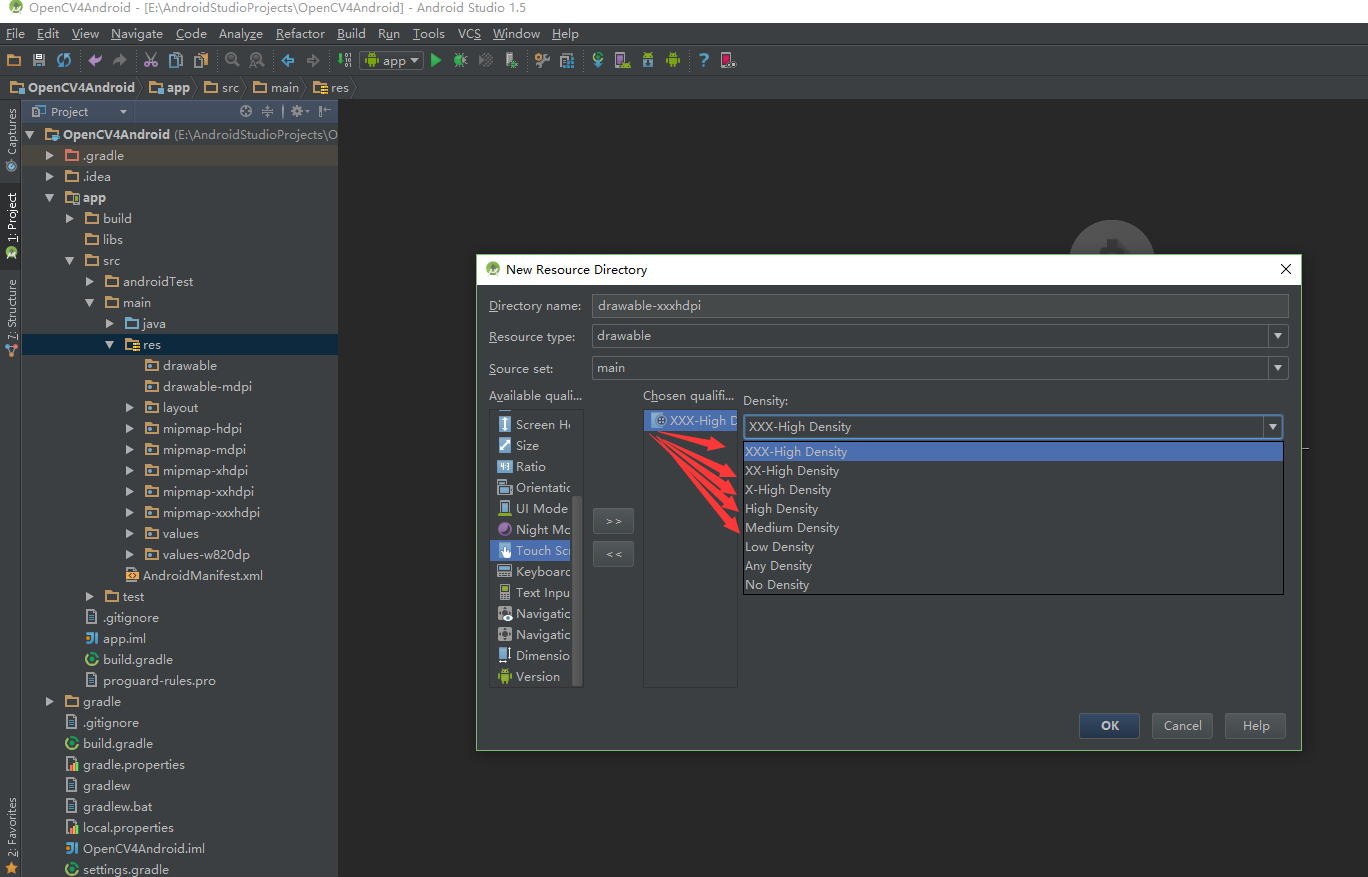Click the available qualifiers list scrollbar
The image size is (1368, 877).
tap(577, 590)
